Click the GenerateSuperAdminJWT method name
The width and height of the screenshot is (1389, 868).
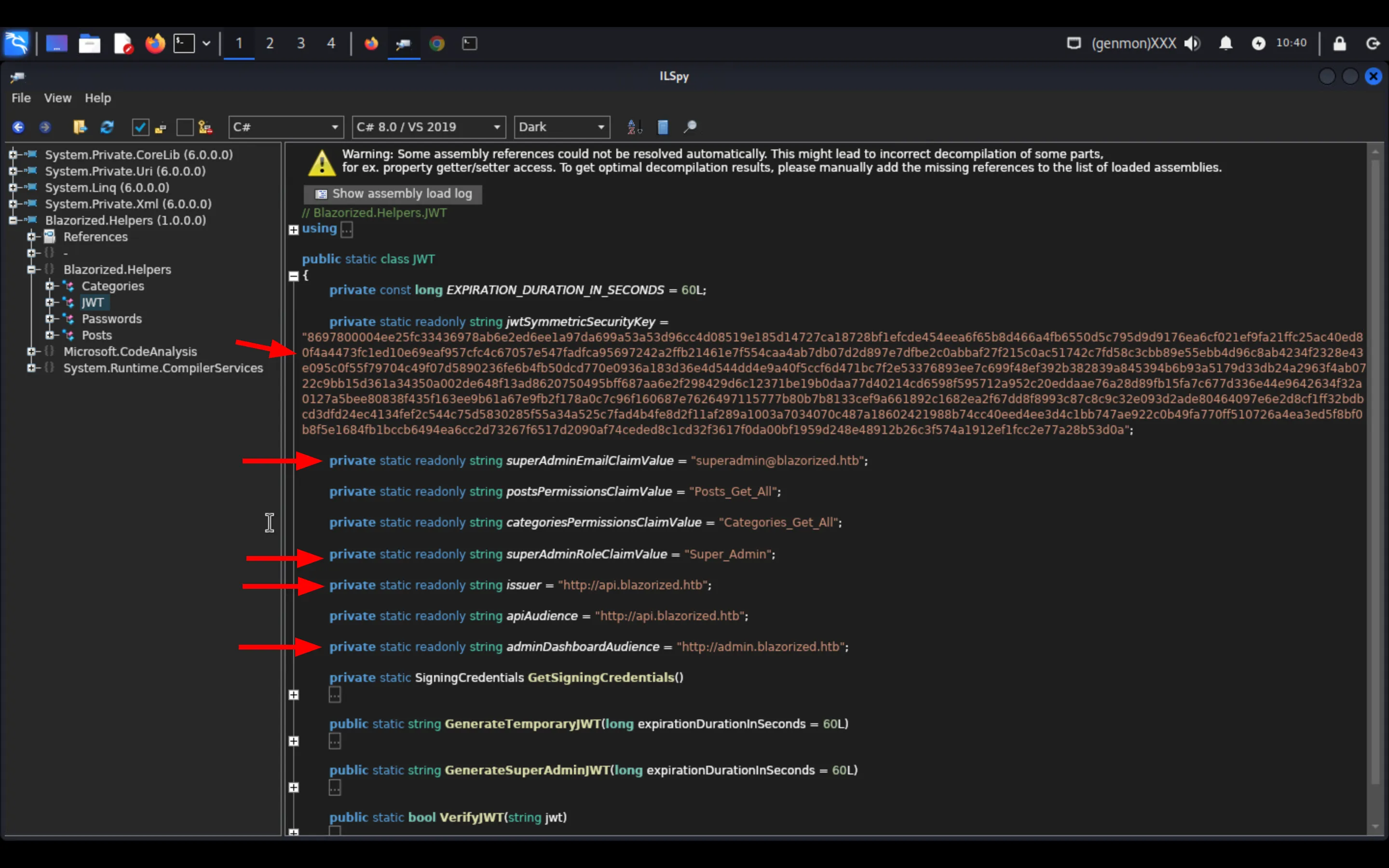coord(527,771)
